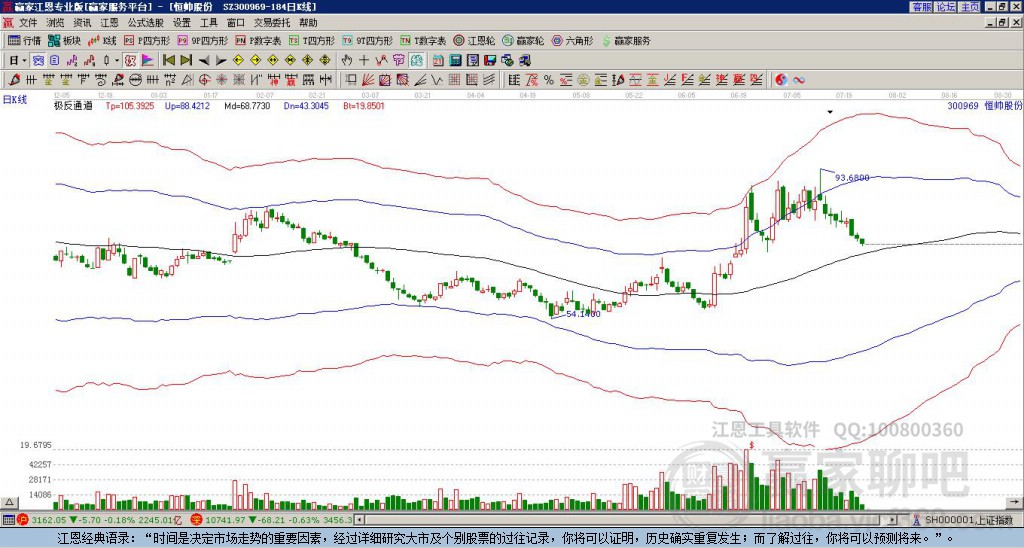Click the floppy disk save icon

pyautogui.click(x=490, y=60)
